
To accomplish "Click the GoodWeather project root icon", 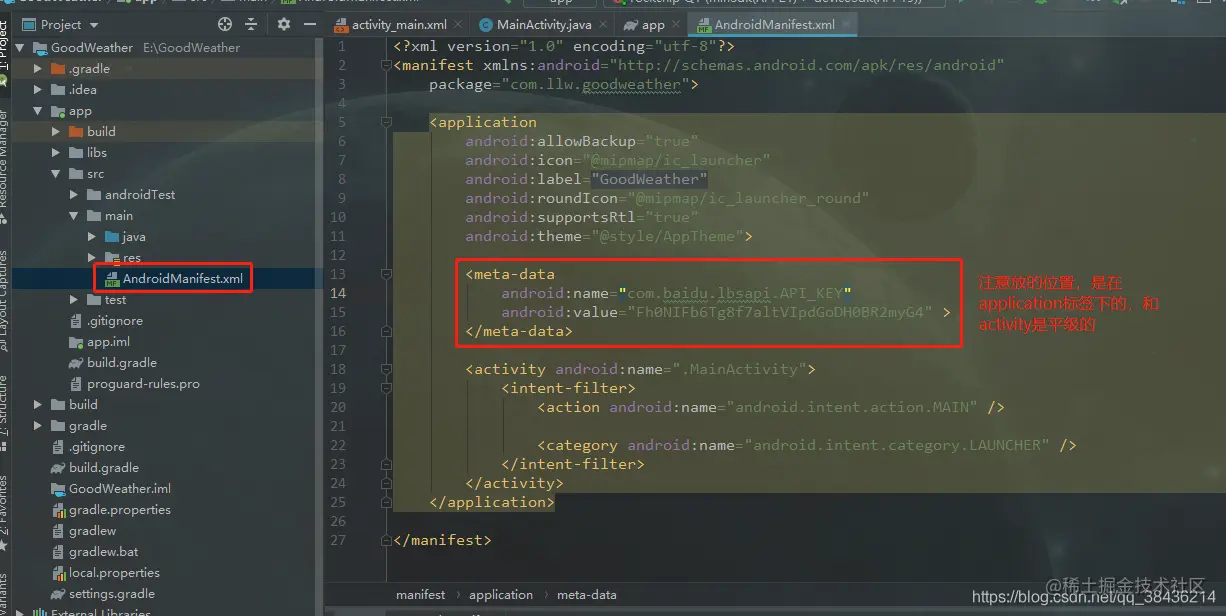I will (x=41, y=48).
